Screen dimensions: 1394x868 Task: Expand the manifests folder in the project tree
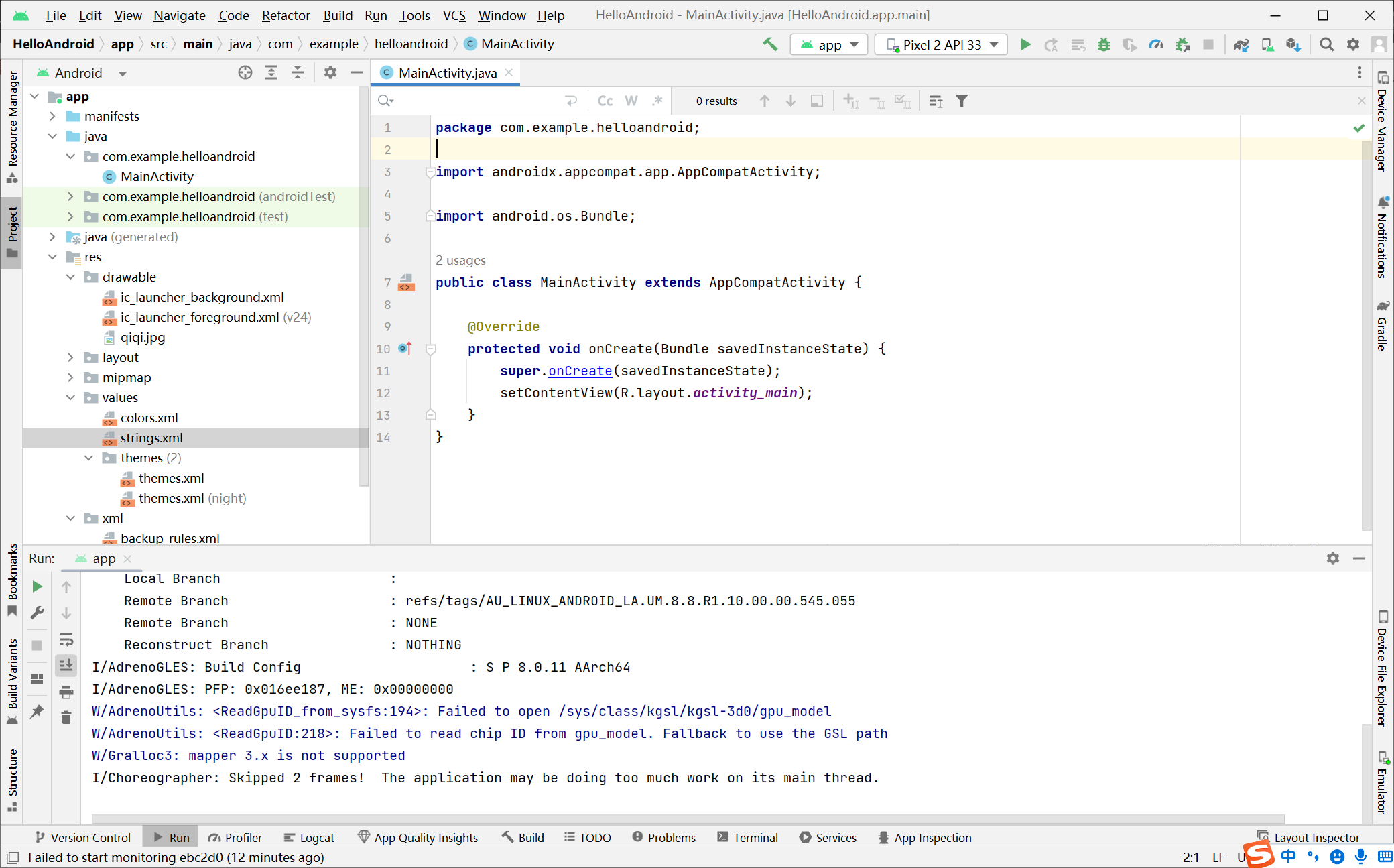pos(53,116)
